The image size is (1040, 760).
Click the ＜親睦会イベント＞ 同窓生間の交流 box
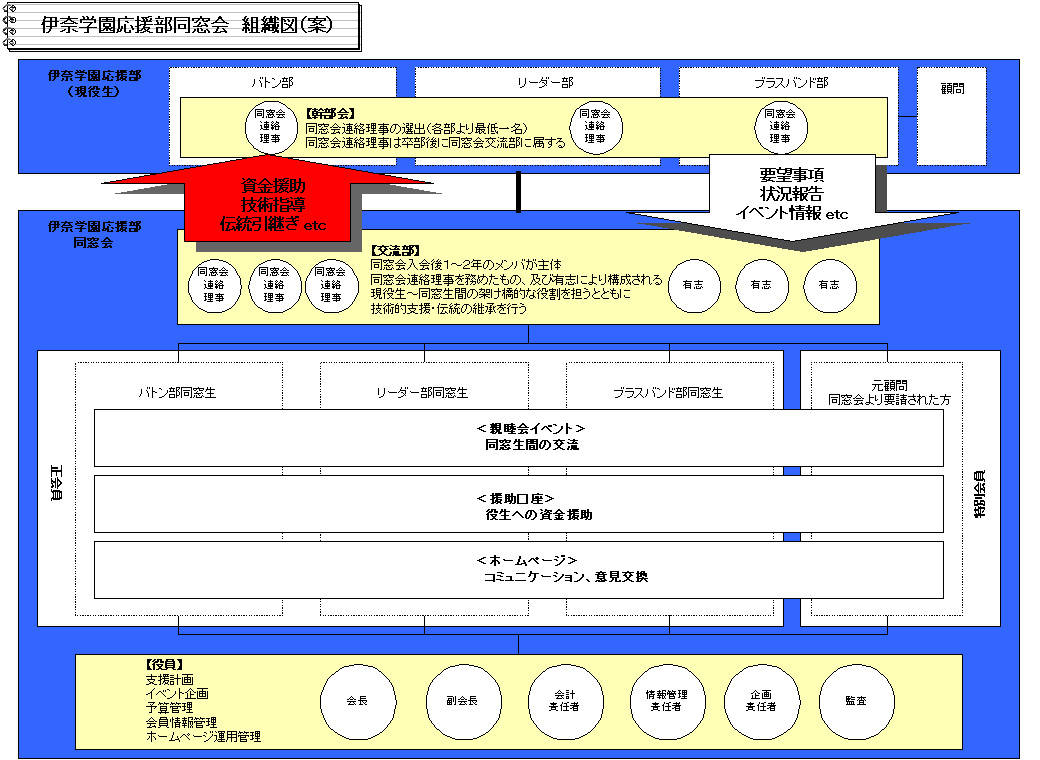(519, 438)
